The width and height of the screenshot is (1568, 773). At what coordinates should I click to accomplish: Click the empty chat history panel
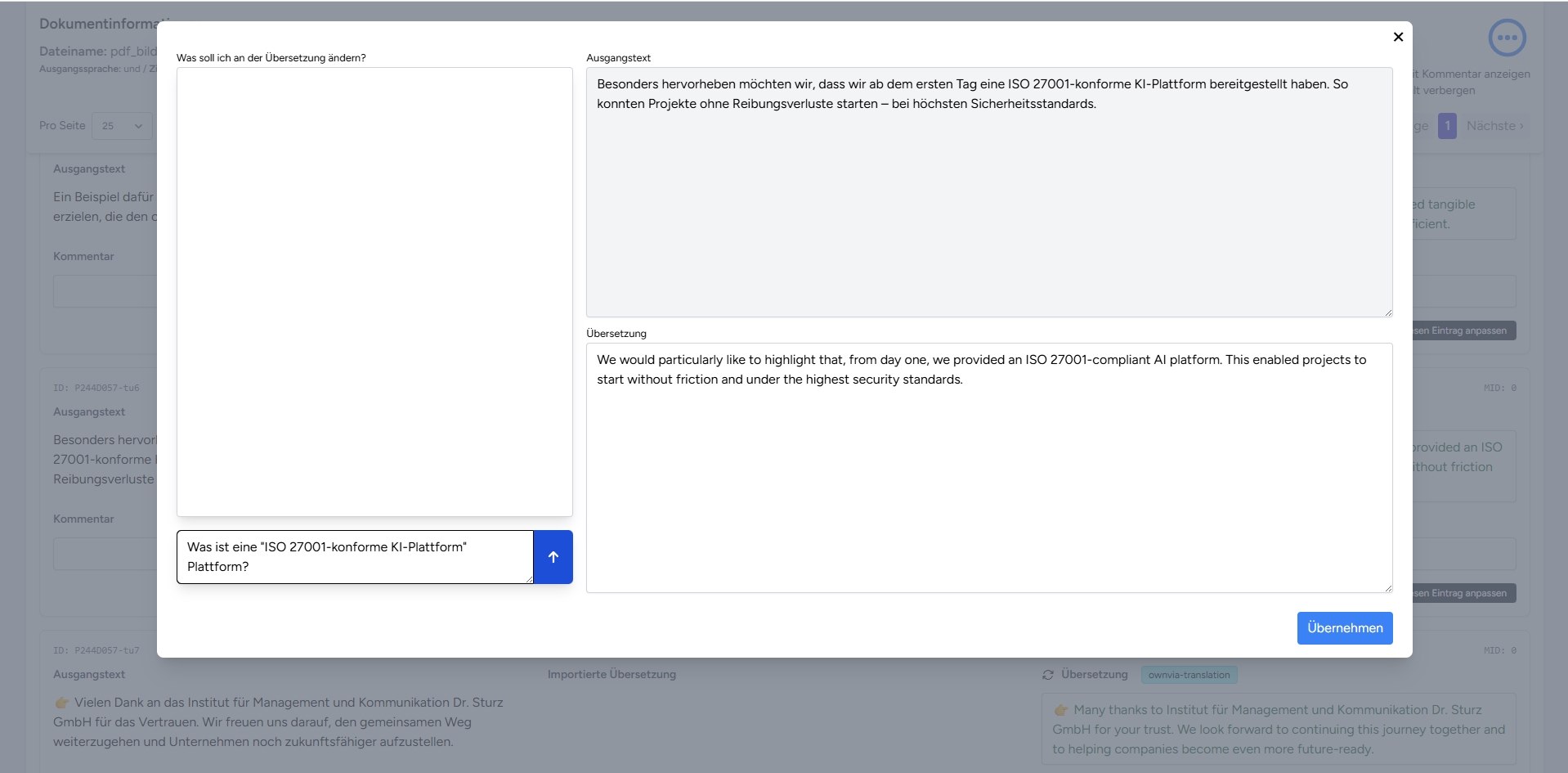click(x=374, y=291)
